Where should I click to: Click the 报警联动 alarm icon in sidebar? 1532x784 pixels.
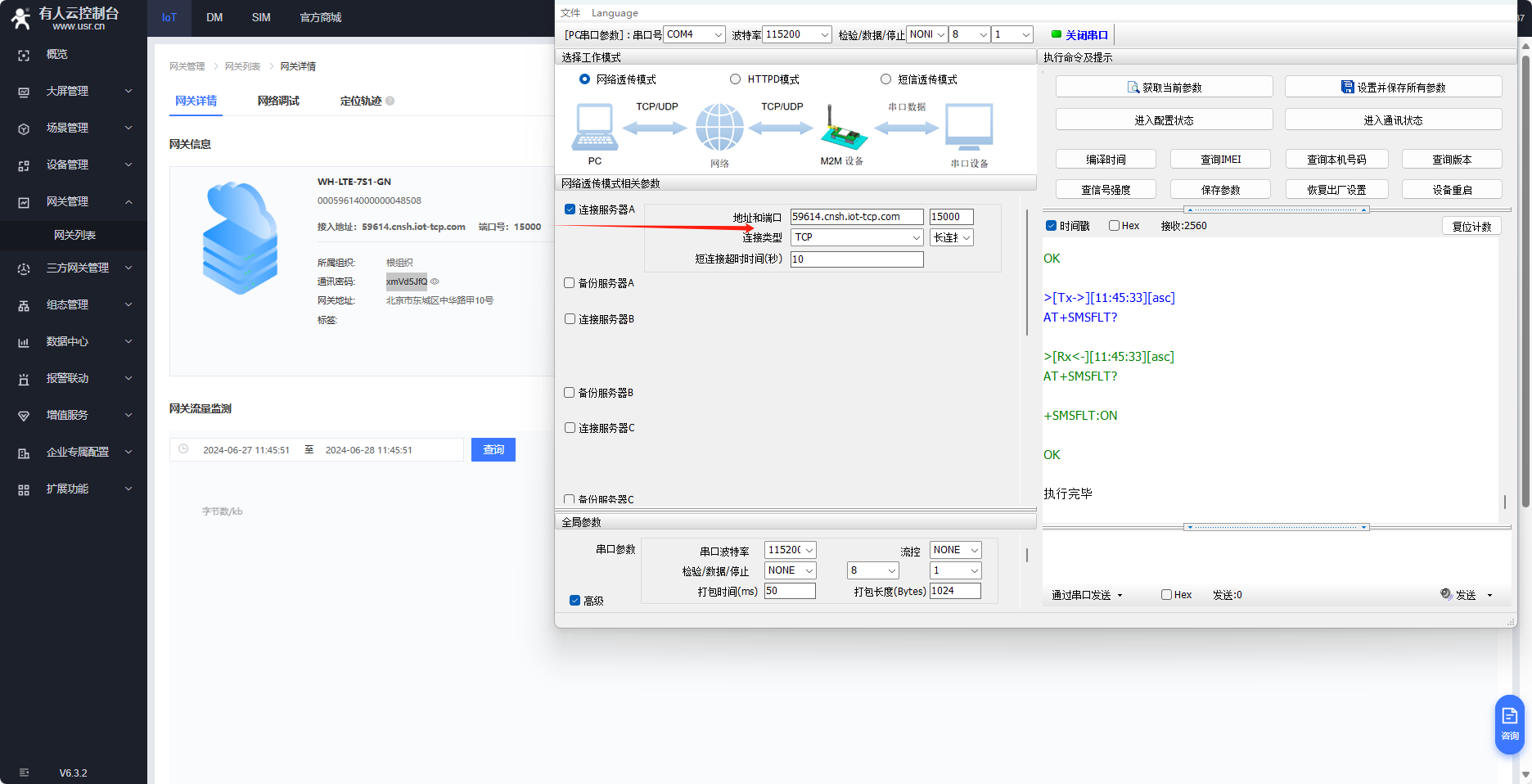click(x=24, y=379)
